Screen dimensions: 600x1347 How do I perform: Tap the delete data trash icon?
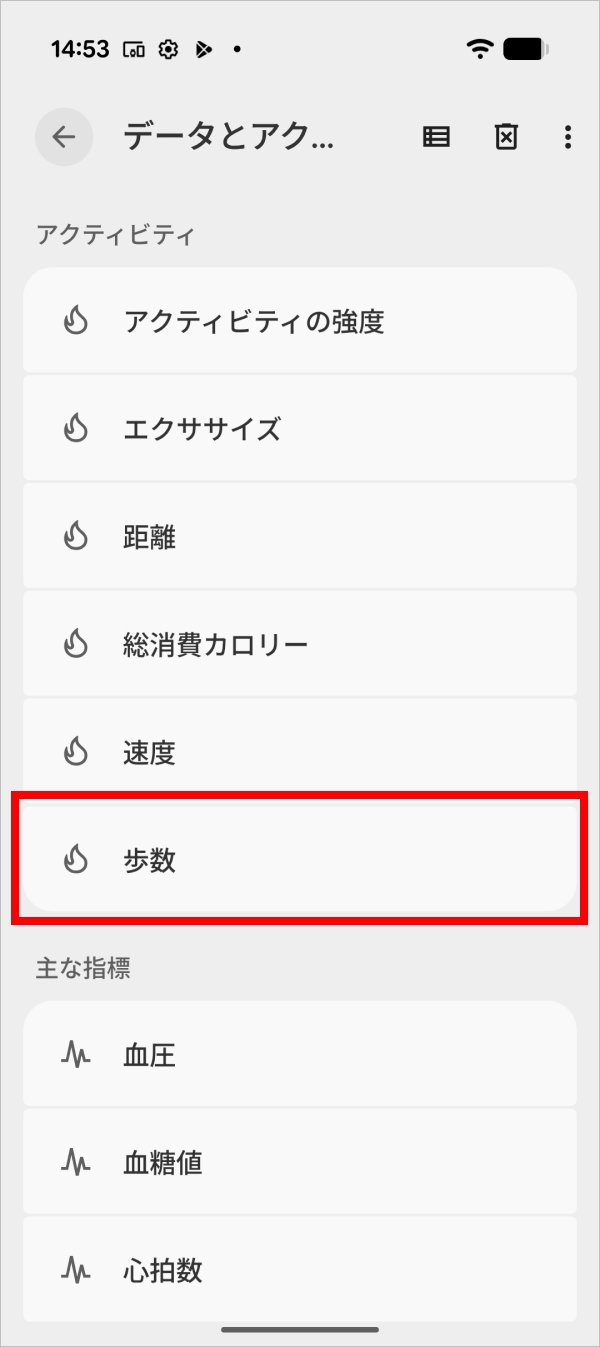point(507,137)
